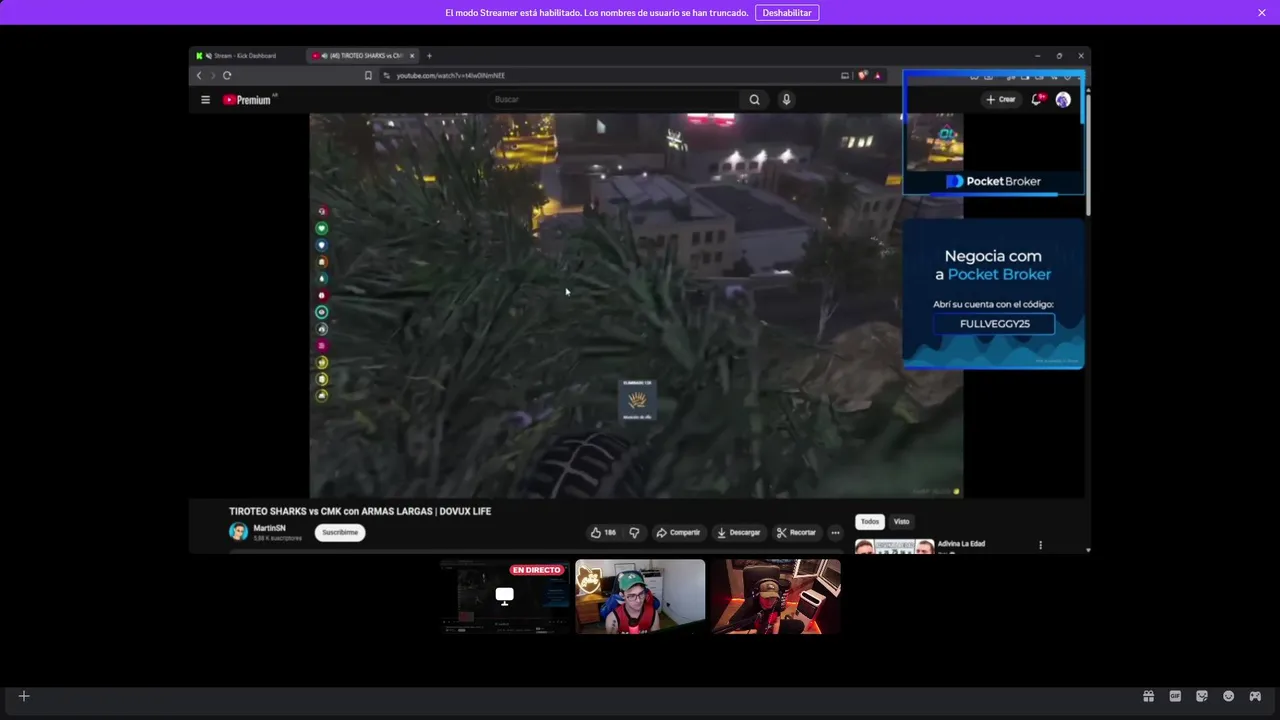Click the Pocket Broker logo banner
This screenshot has width=1280, height=720.
click(994, 182)
